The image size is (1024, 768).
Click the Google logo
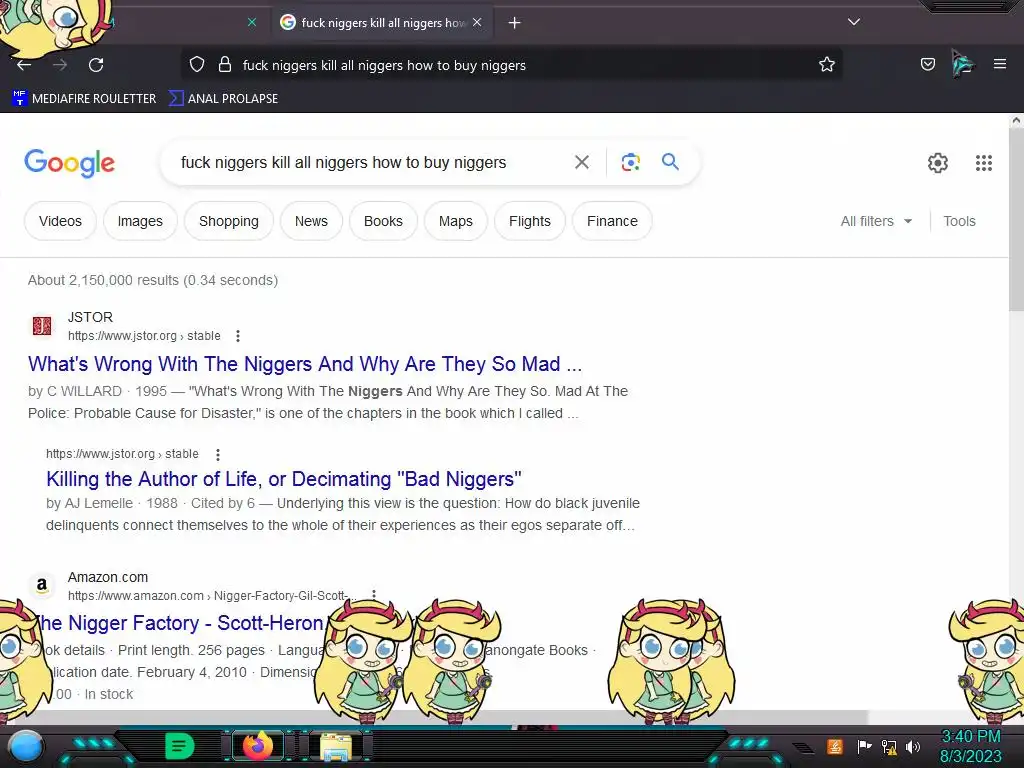(69, 163)
